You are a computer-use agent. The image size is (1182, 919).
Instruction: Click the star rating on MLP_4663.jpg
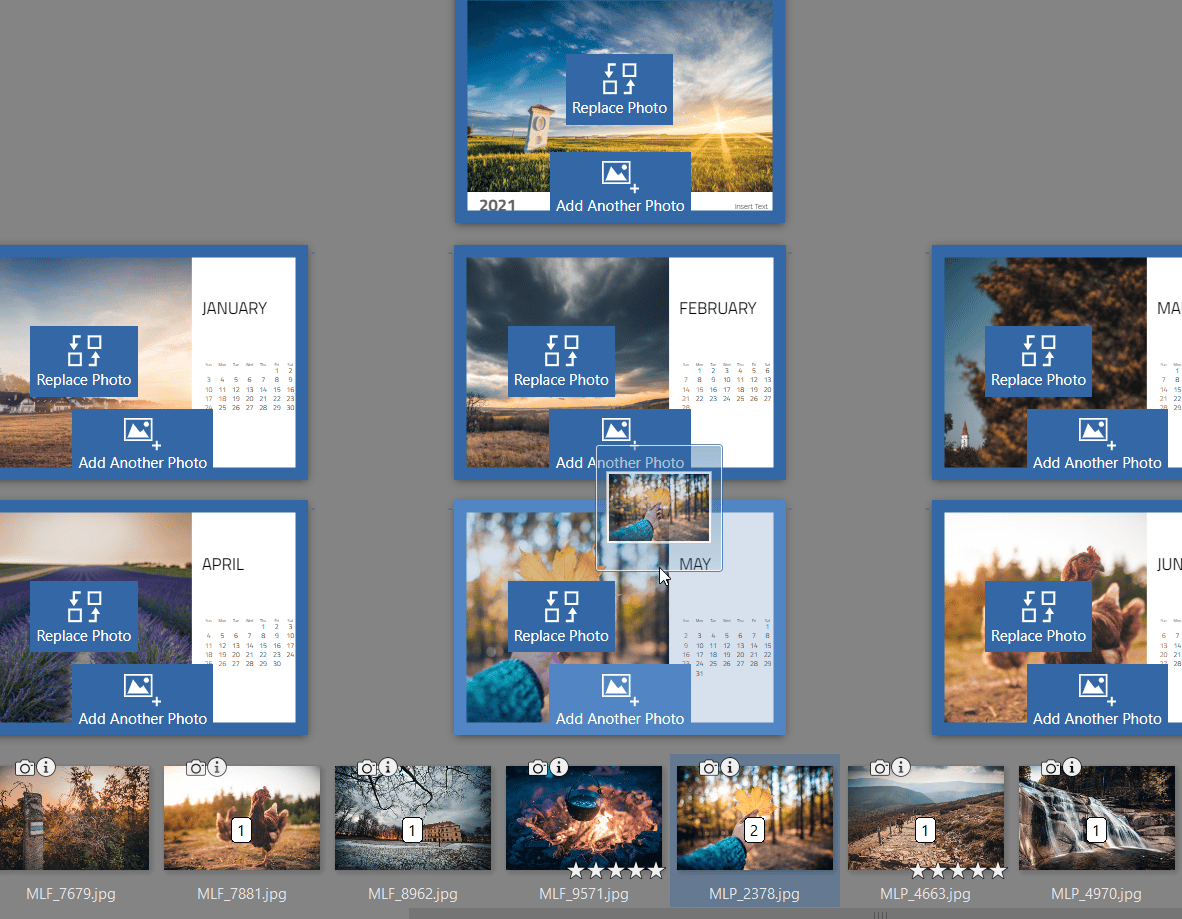click(x=958, y=871)
